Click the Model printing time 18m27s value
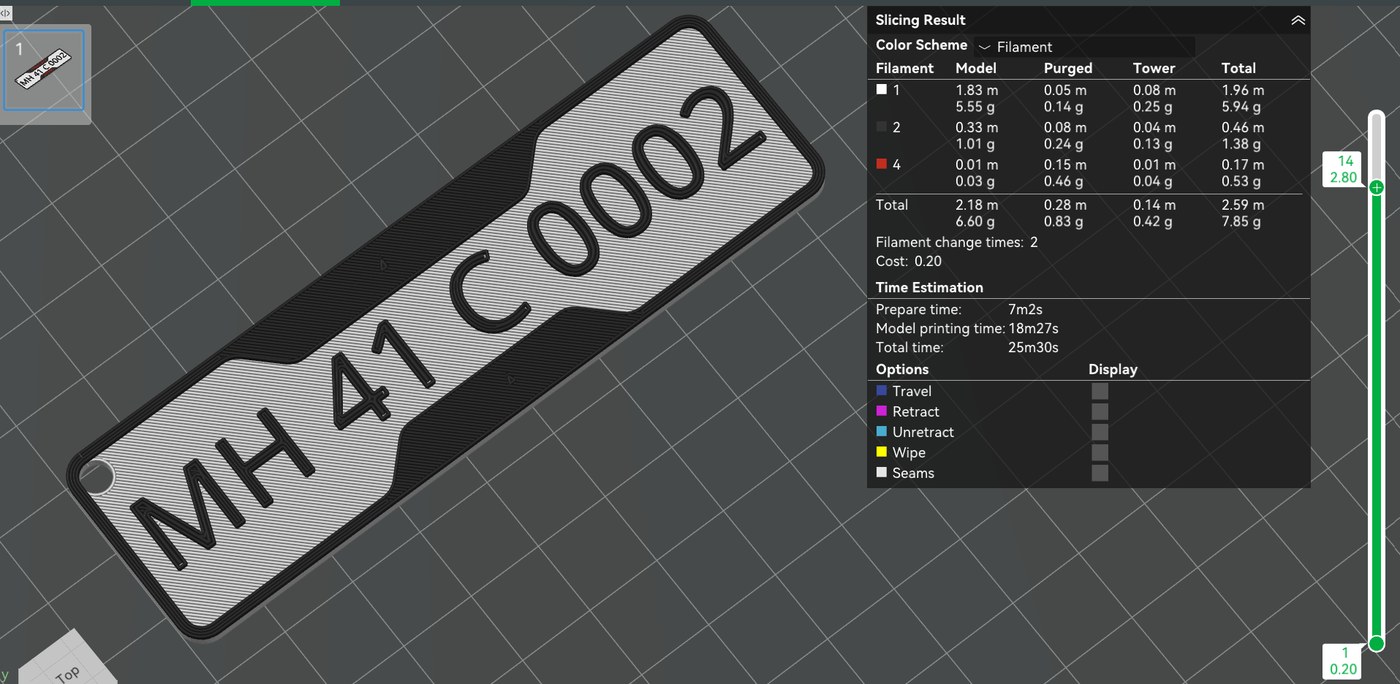 tap(1033, 328)
